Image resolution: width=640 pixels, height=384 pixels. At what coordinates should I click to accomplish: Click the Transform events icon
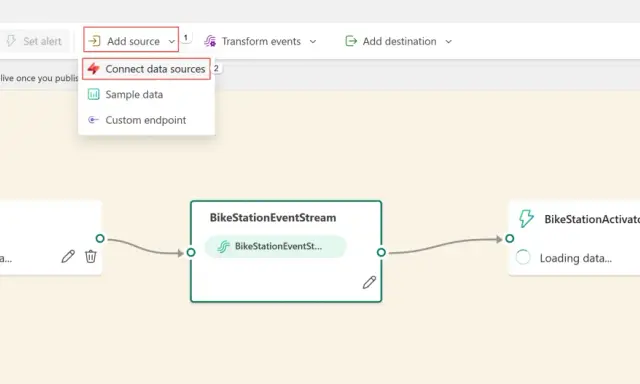(x=210, y=41)
